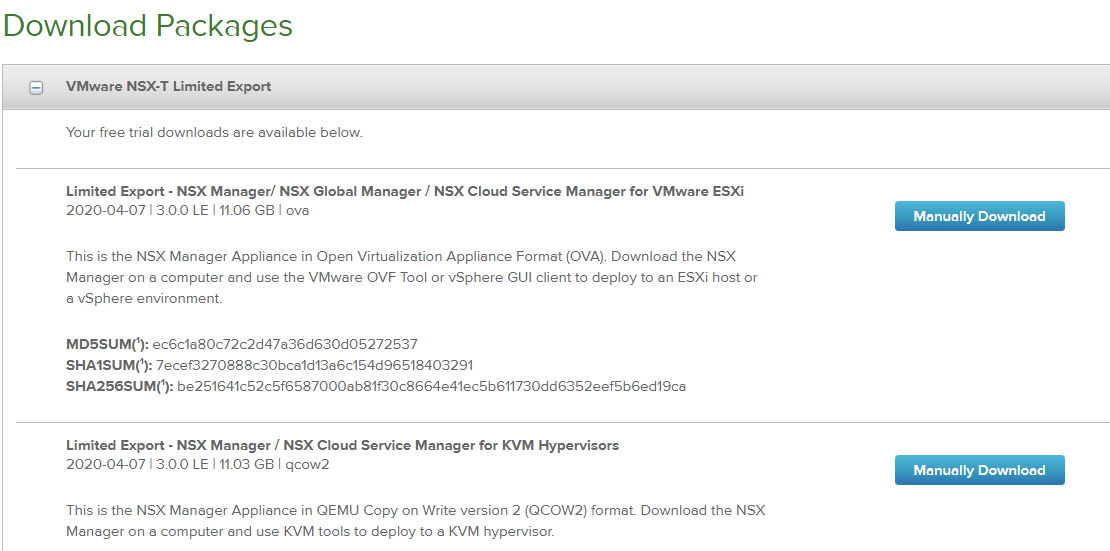Click the SHA1SUM label
Screen dimensions: 1110x551
click(x=109, y=365)
